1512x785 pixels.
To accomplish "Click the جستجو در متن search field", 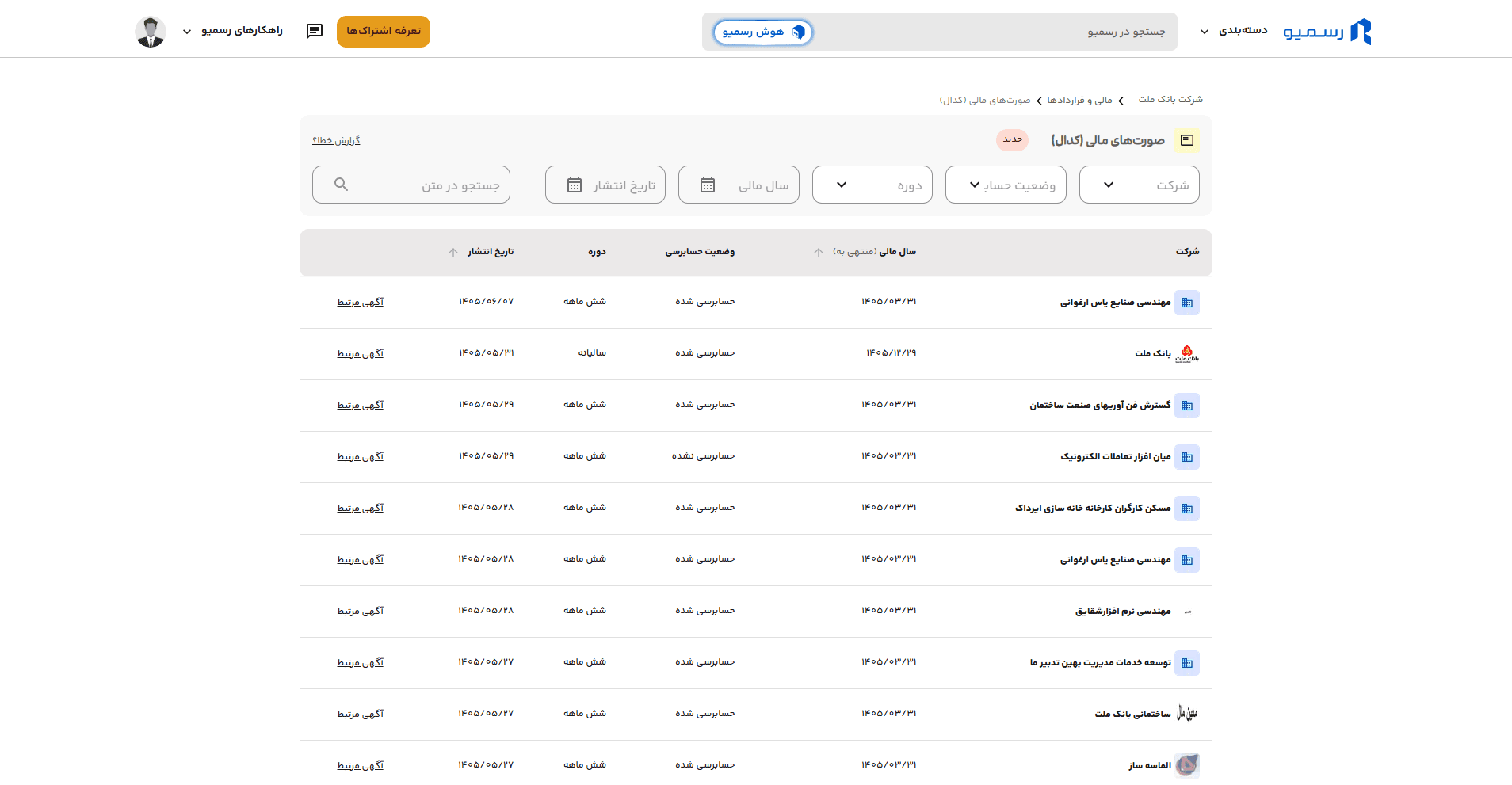I will [411, 185].
